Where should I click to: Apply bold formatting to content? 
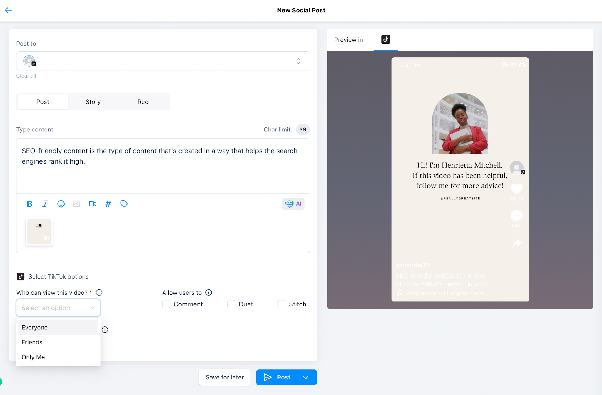pos(29,204)
